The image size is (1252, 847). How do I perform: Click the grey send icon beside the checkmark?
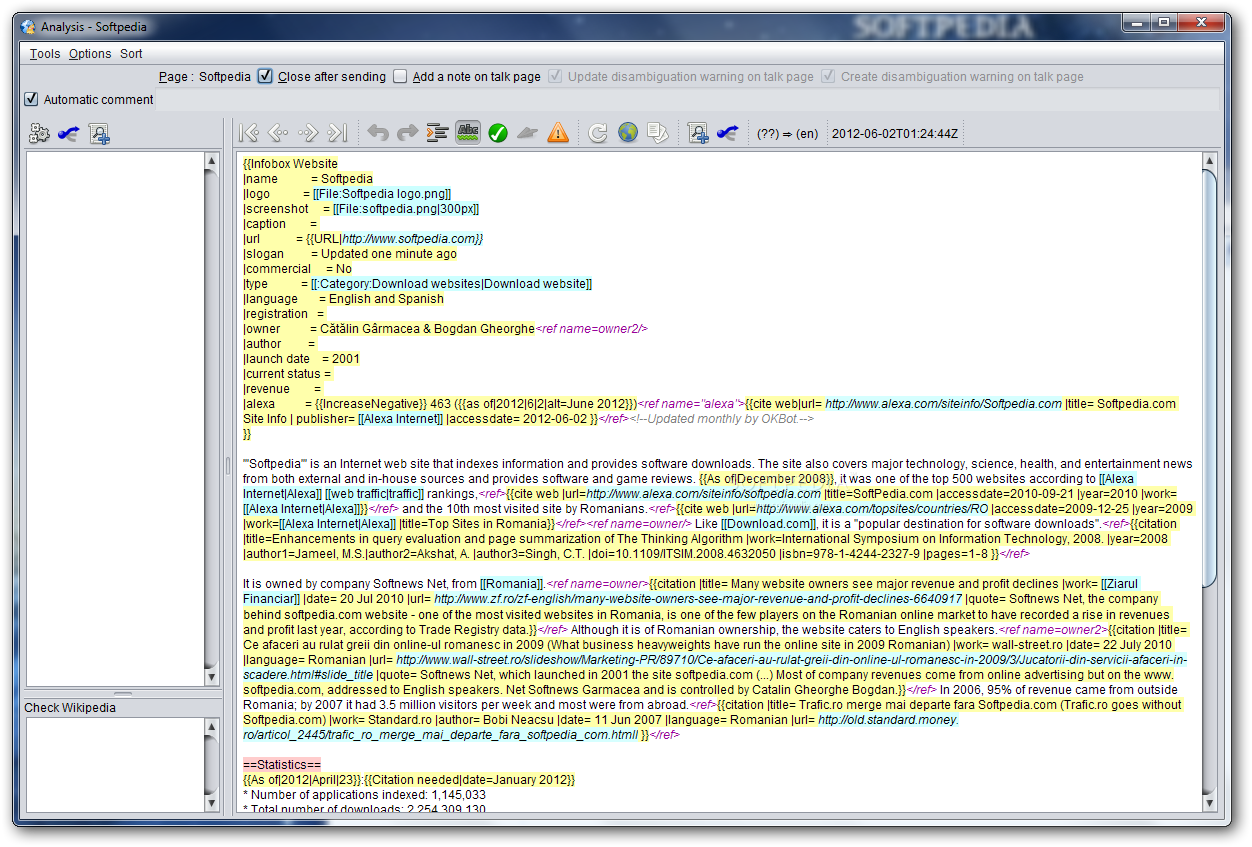click(527, 133)
